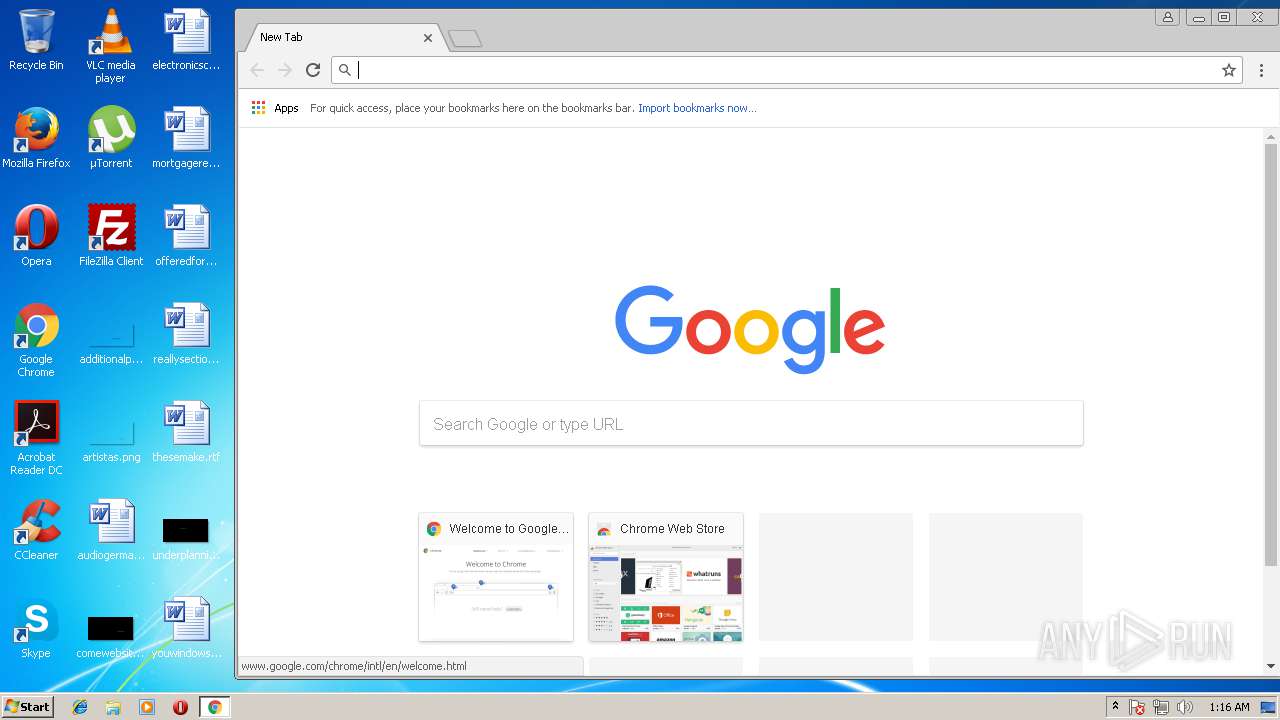Select the thesemake.rtf desktop file
The image size is (1280, 720).
186,432
